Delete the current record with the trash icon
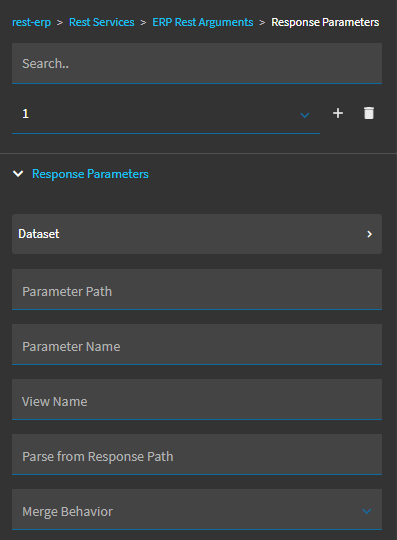Screen dimensions: 397x540 [x=369, y=113]
